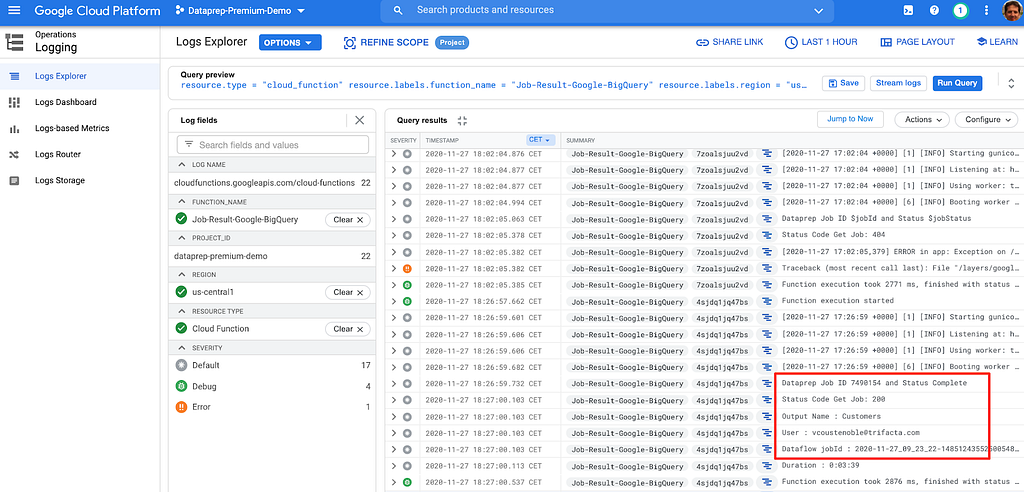Collapse the SEVERITY section

tap(182, 348)
